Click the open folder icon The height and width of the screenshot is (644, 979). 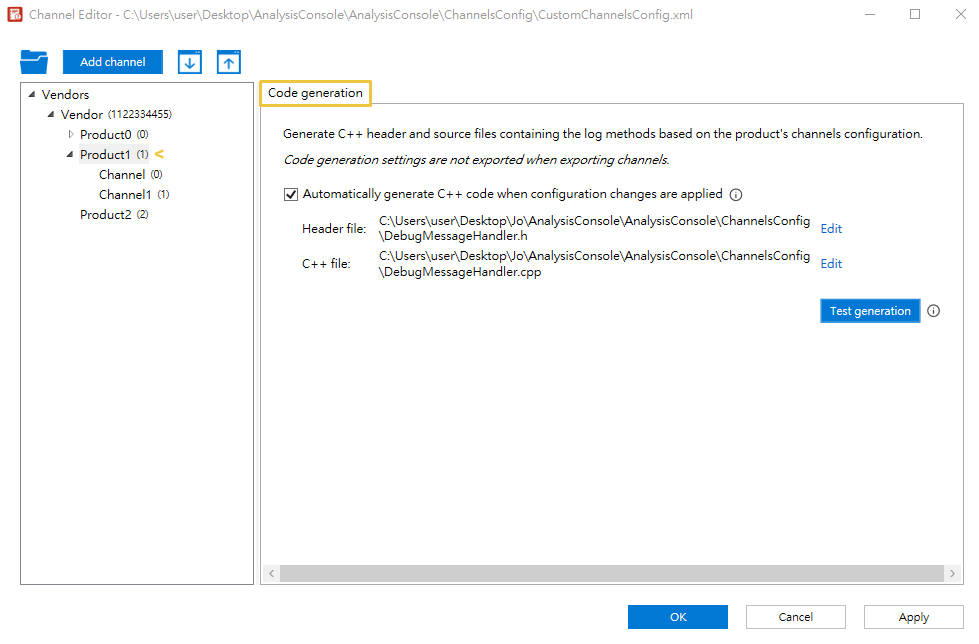point(34,62)
